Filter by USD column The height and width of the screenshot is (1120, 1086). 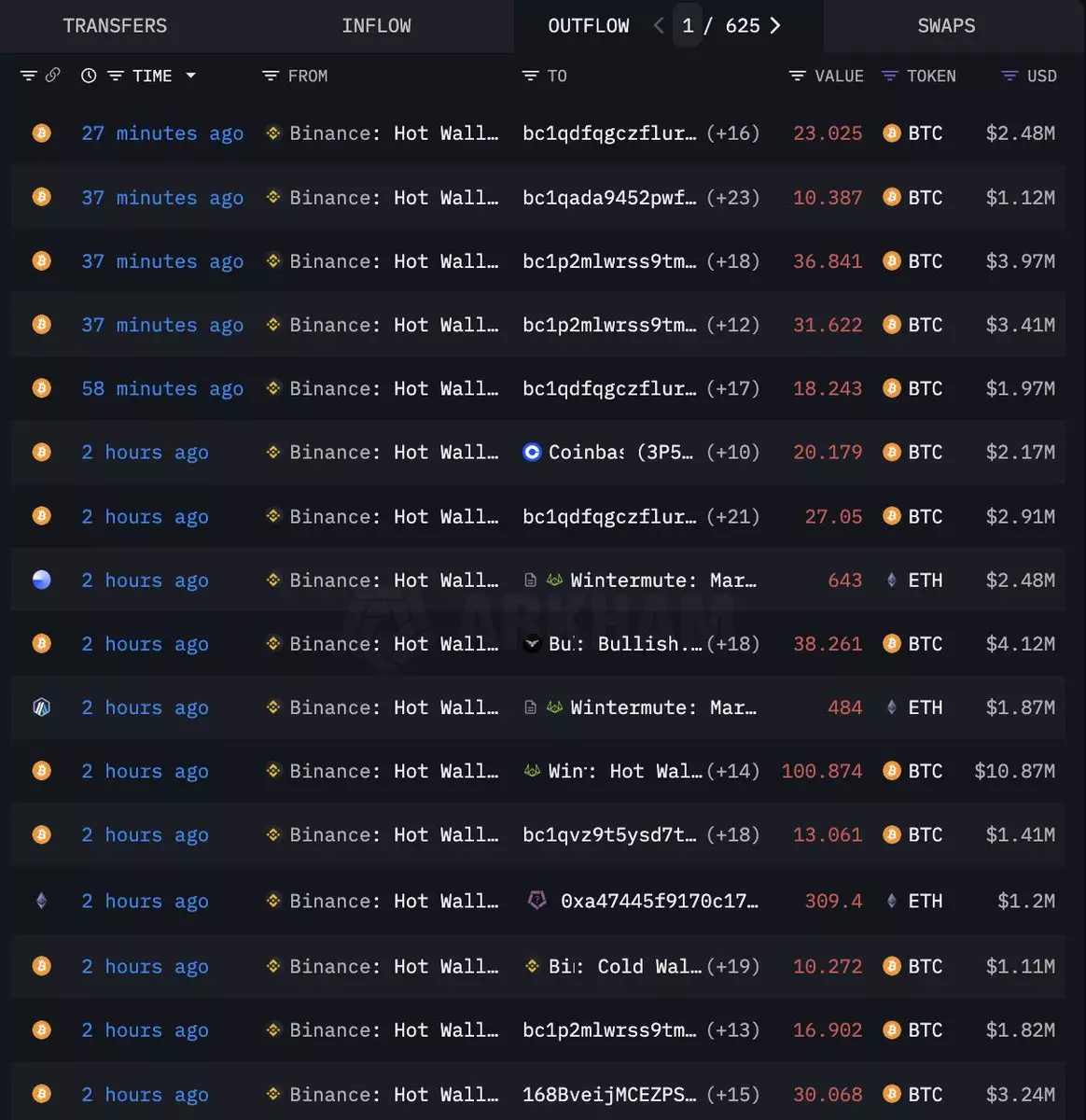1009,77
